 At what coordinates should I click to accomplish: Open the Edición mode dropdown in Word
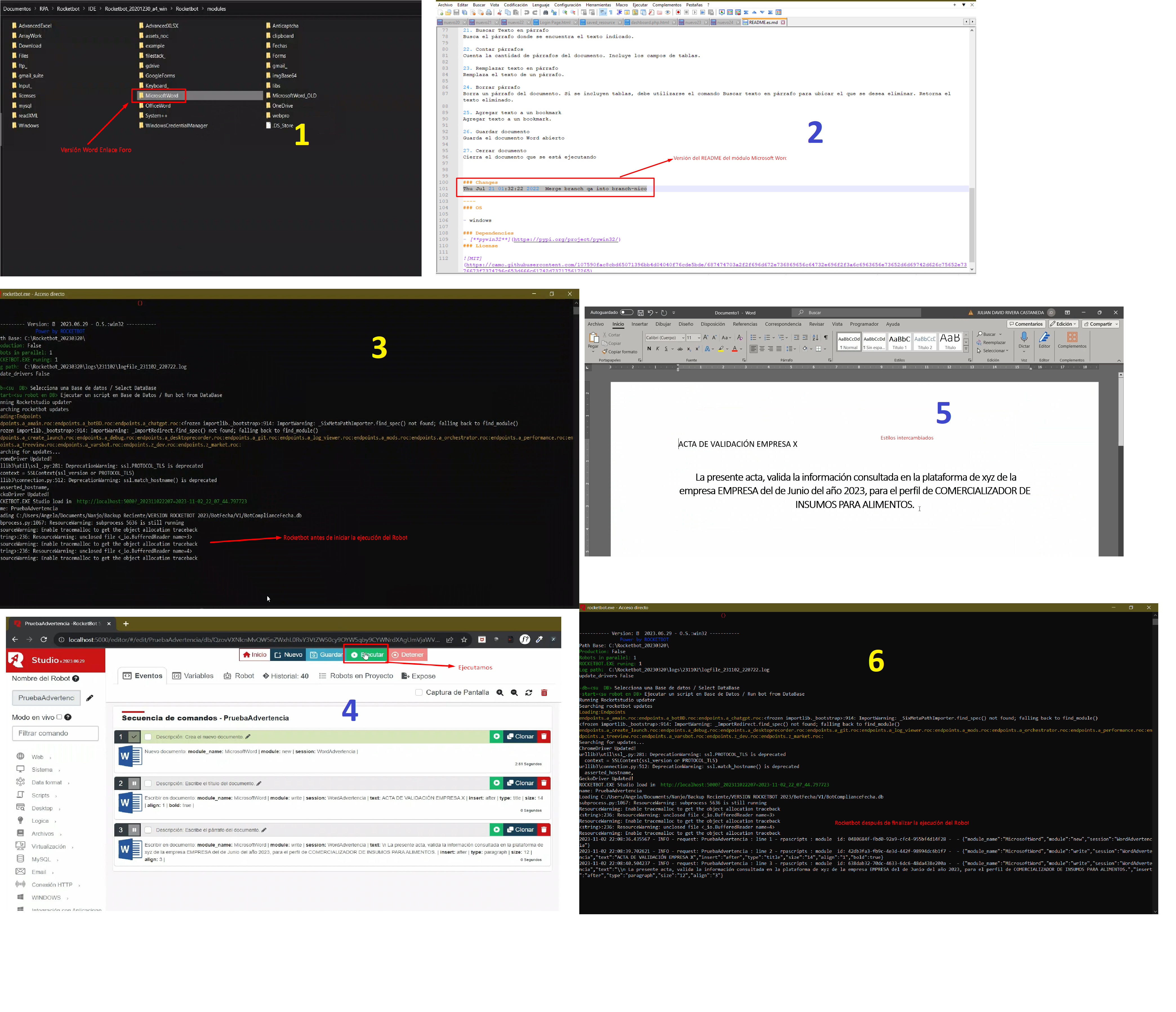1063,324
